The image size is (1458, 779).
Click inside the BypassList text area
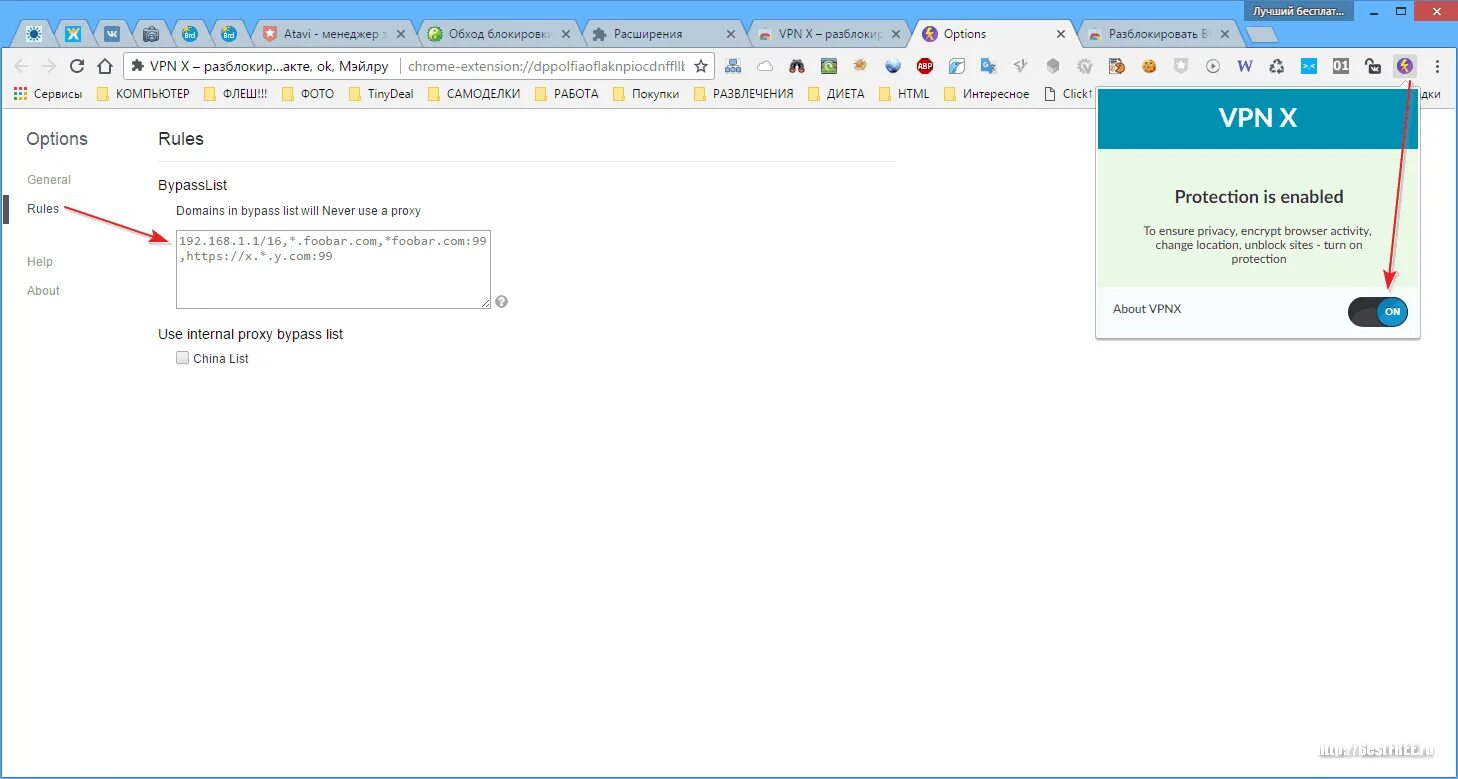pyautogui.click(x=333, y=269)
